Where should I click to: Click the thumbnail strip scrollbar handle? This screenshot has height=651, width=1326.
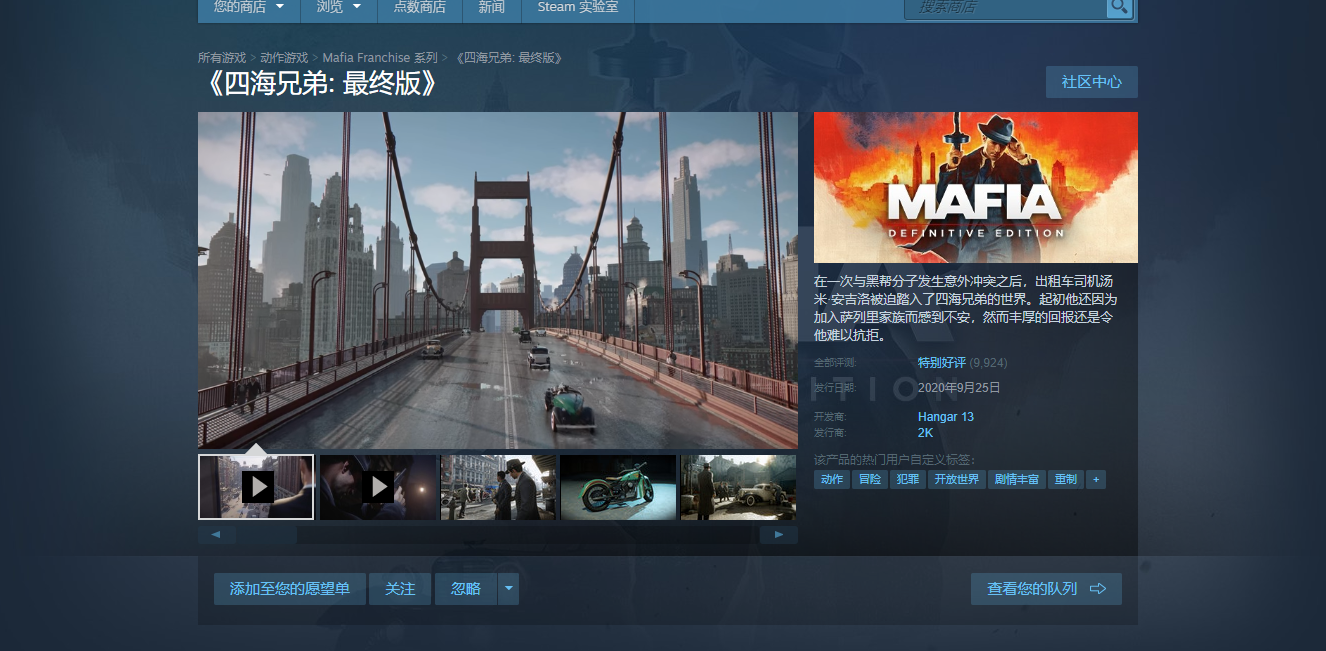267,535
